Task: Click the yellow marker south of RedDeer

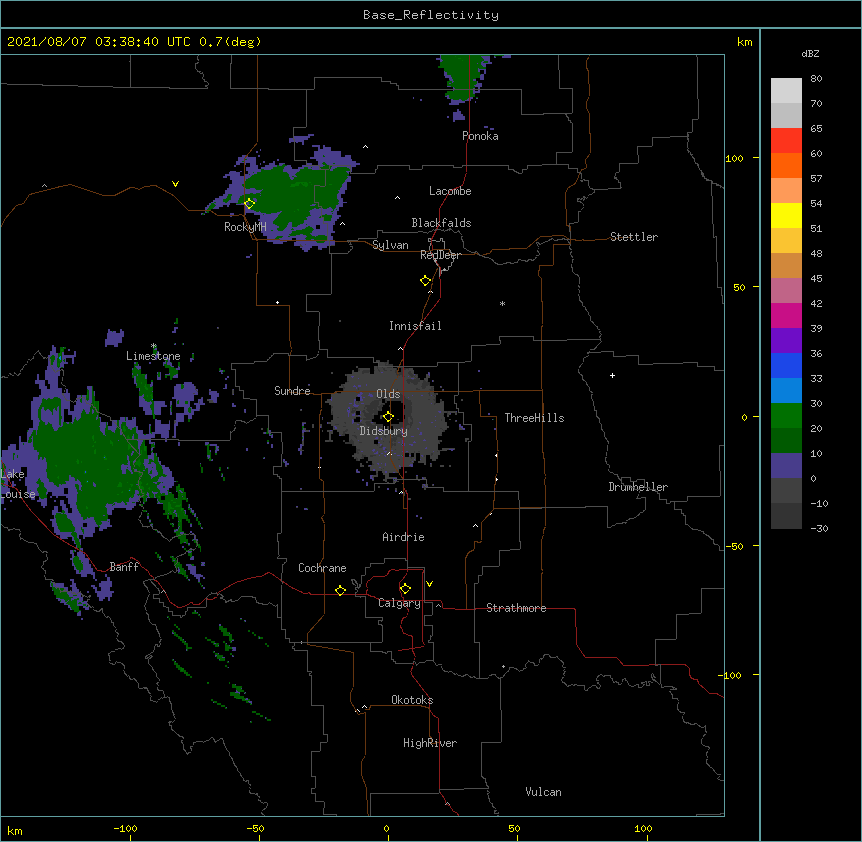Action: [425, 281]
